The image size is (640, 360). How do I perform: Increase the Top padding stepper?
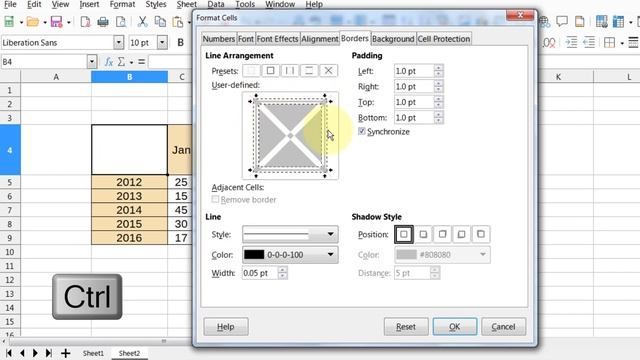(x=438, y=99)
